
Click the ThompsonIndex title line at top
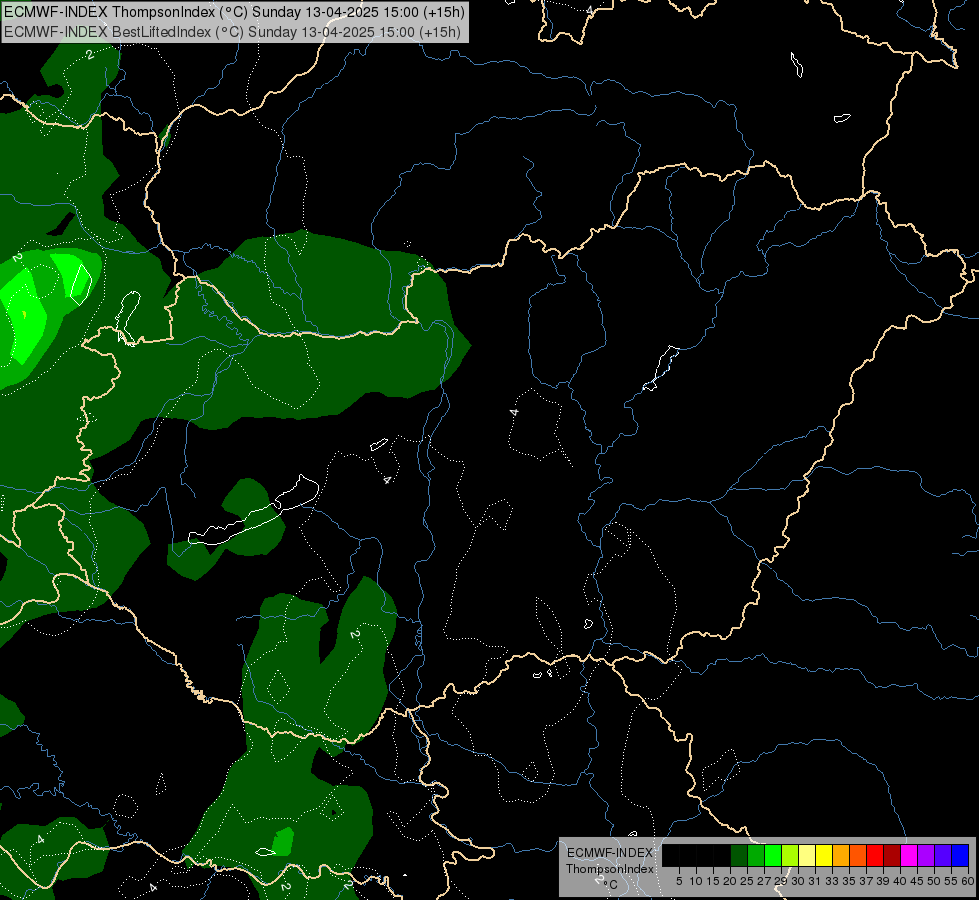(235, 12)
